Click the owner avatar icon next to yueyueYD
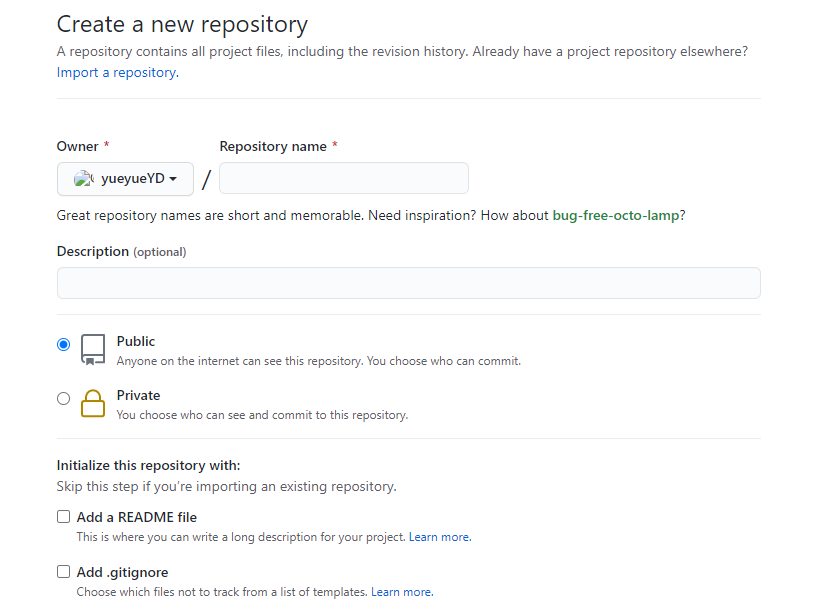 (x=84, y=179)
